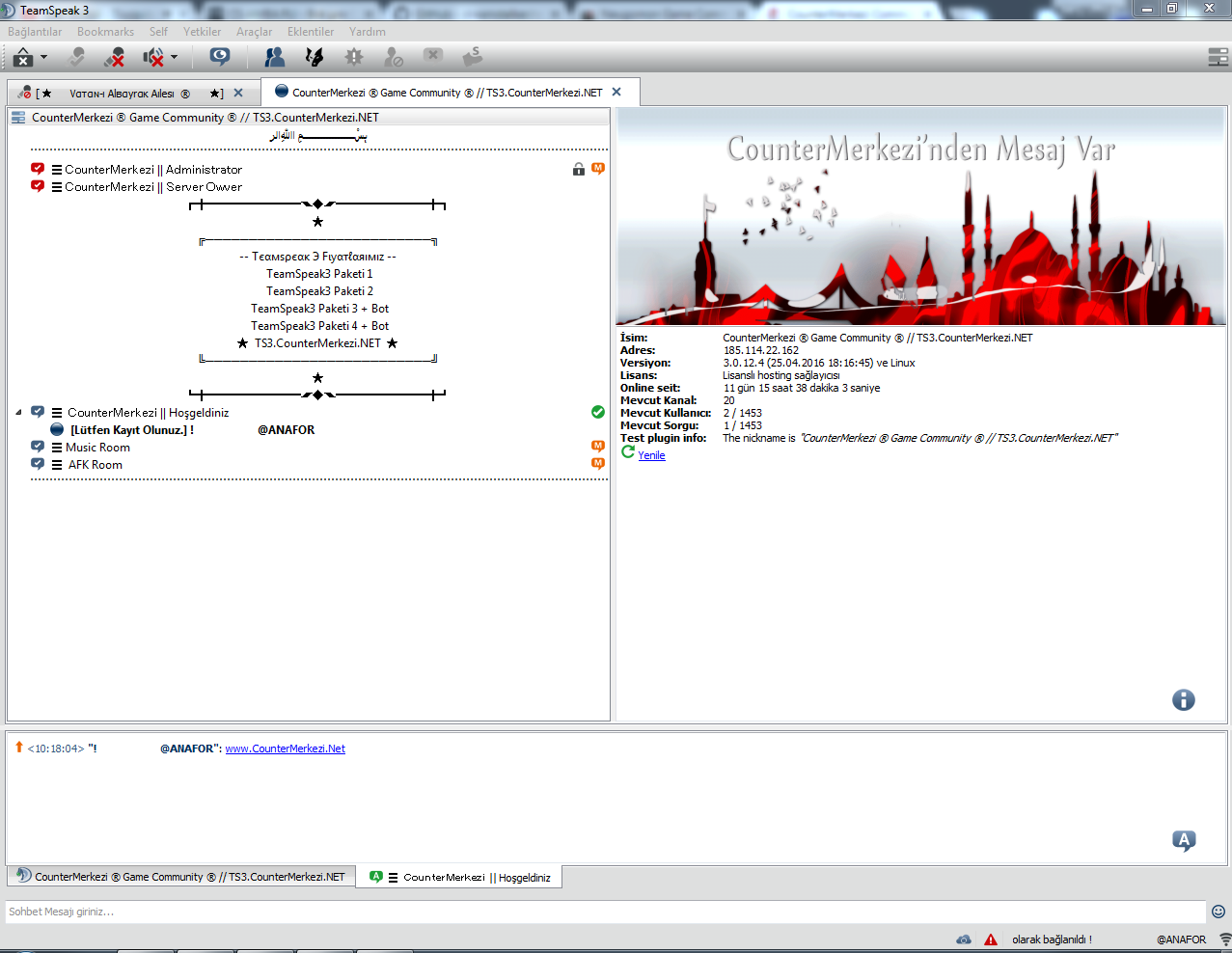Click the Yenile refresh link
This screenshot has height=953, width=1232.
coord(651,455)
